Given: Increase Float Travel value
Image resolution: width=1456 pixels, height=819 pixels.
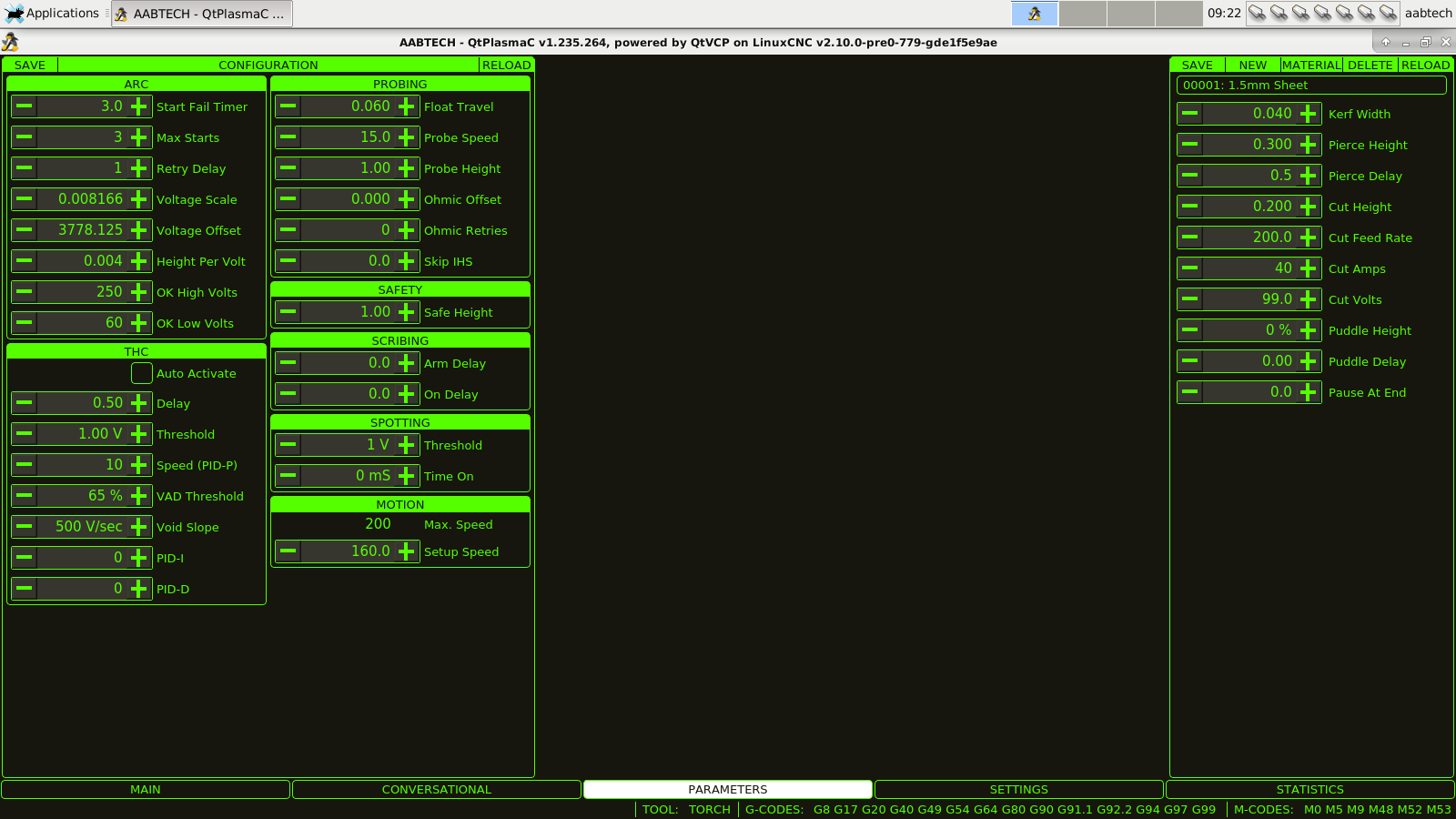Looking at the screenshot, I should point(407,106).
